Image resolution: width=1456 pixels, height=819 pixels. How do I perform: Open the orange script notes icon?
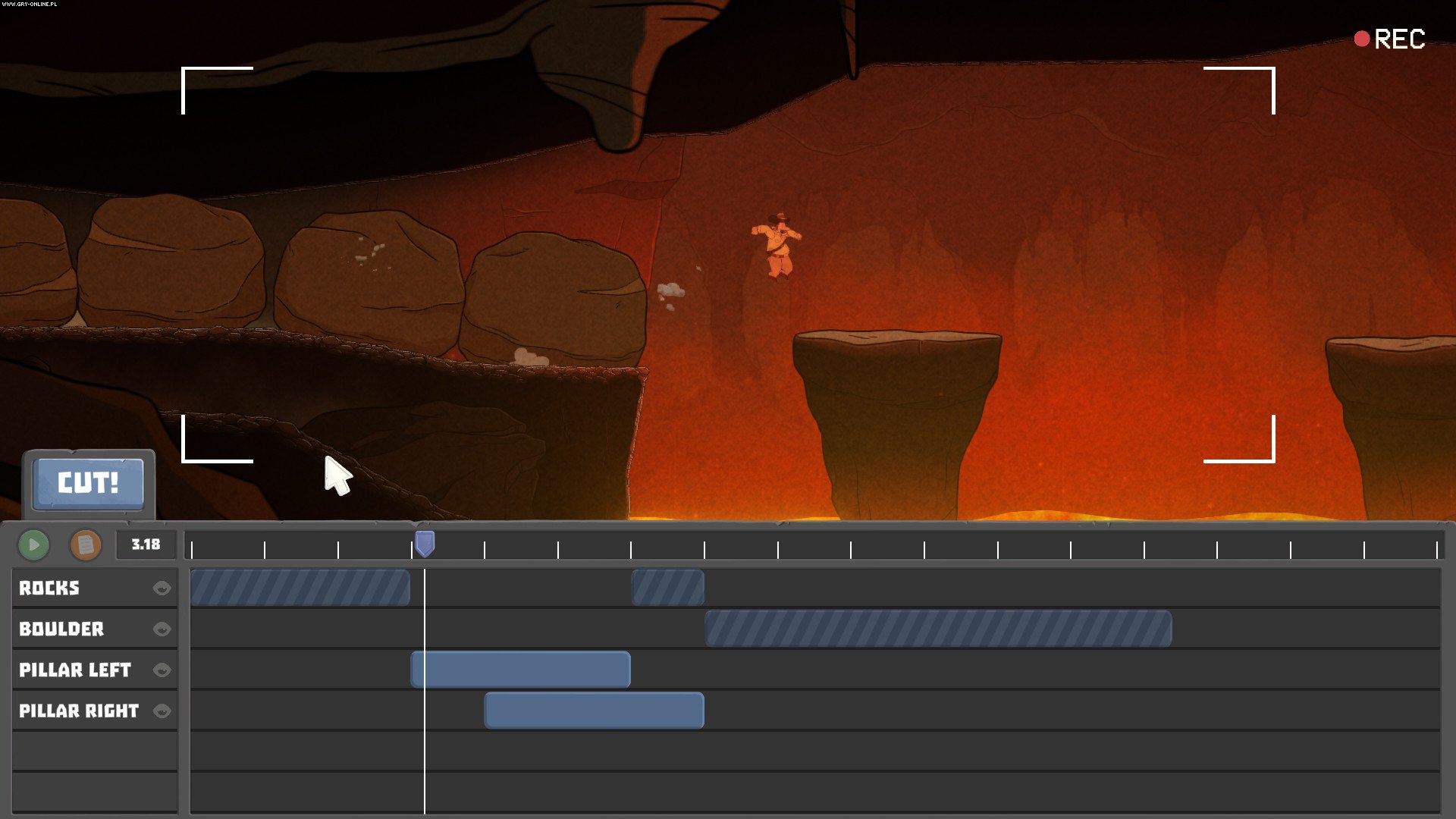(86, 544)
